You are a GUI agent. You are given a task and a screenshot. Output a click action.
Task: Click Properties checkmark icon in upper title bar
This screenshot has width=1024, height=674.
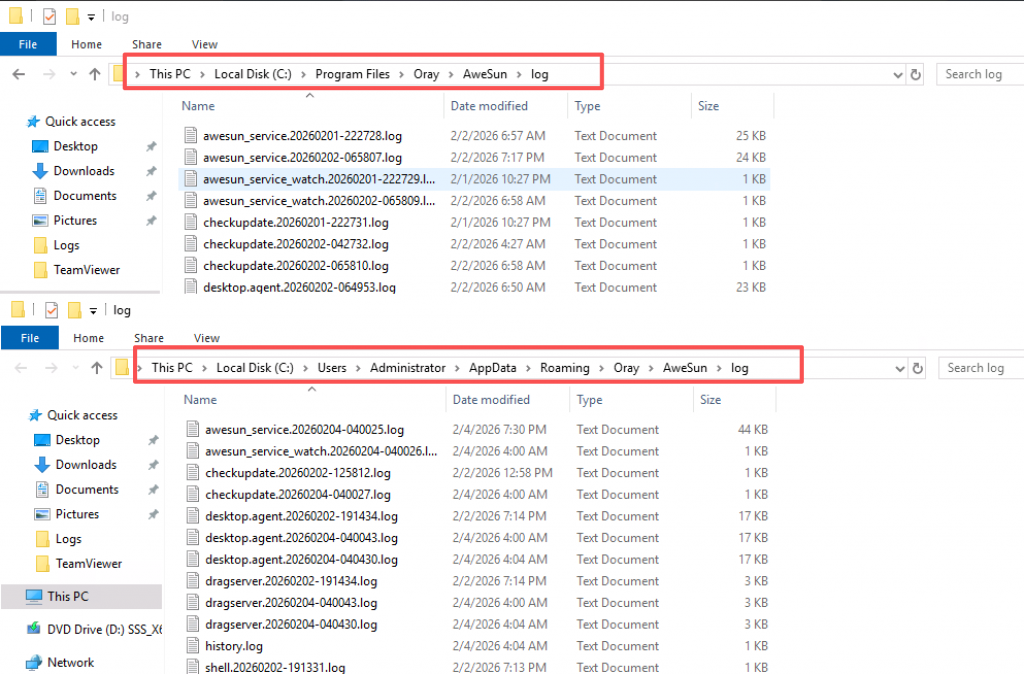49,17
